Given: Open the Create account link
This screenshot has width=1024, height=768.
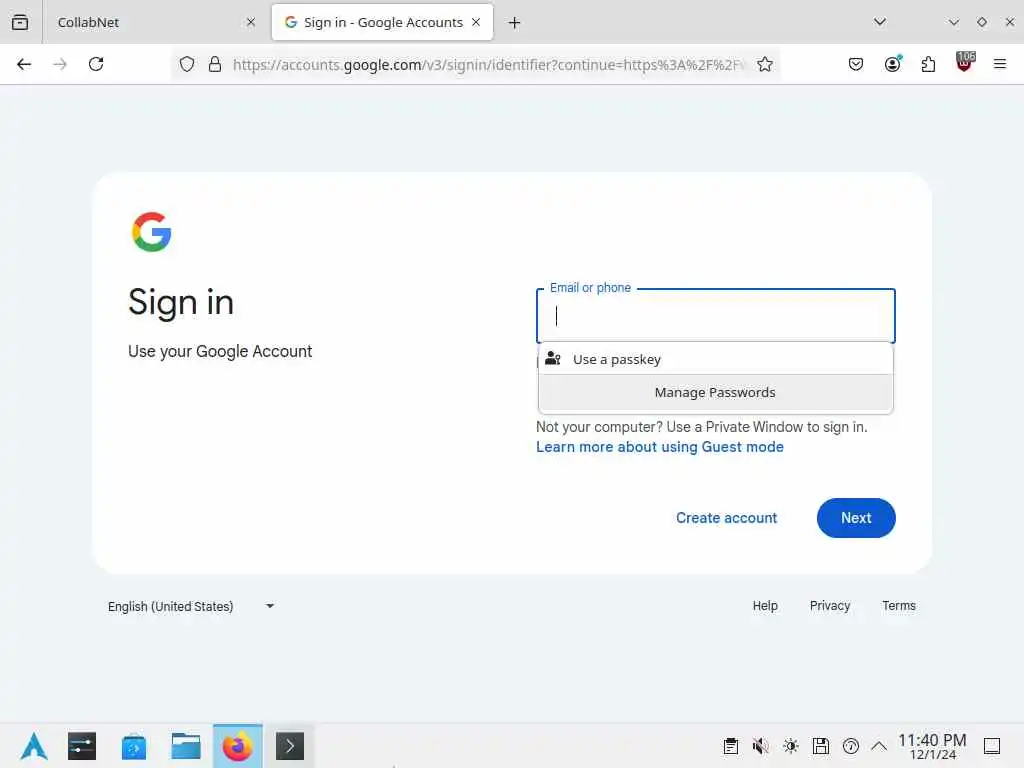Looking at the screenshot, I should [726, 518].
